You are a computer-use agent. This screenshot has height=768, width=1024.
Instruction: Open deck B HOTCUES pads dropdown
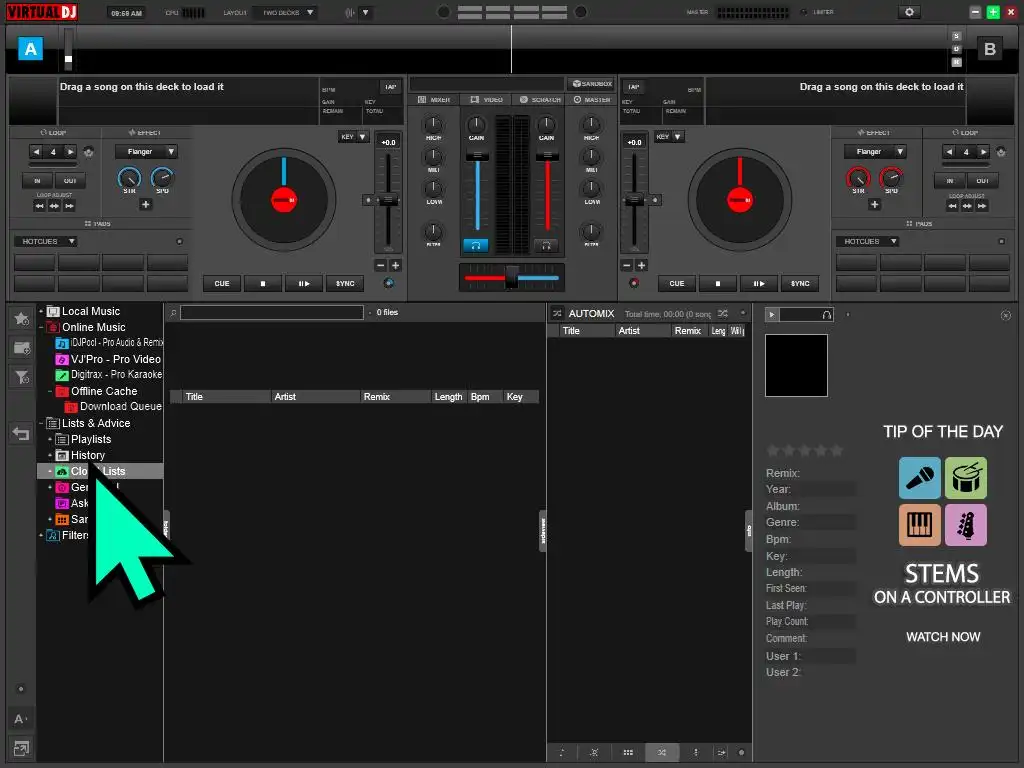(x=867, y=242)
